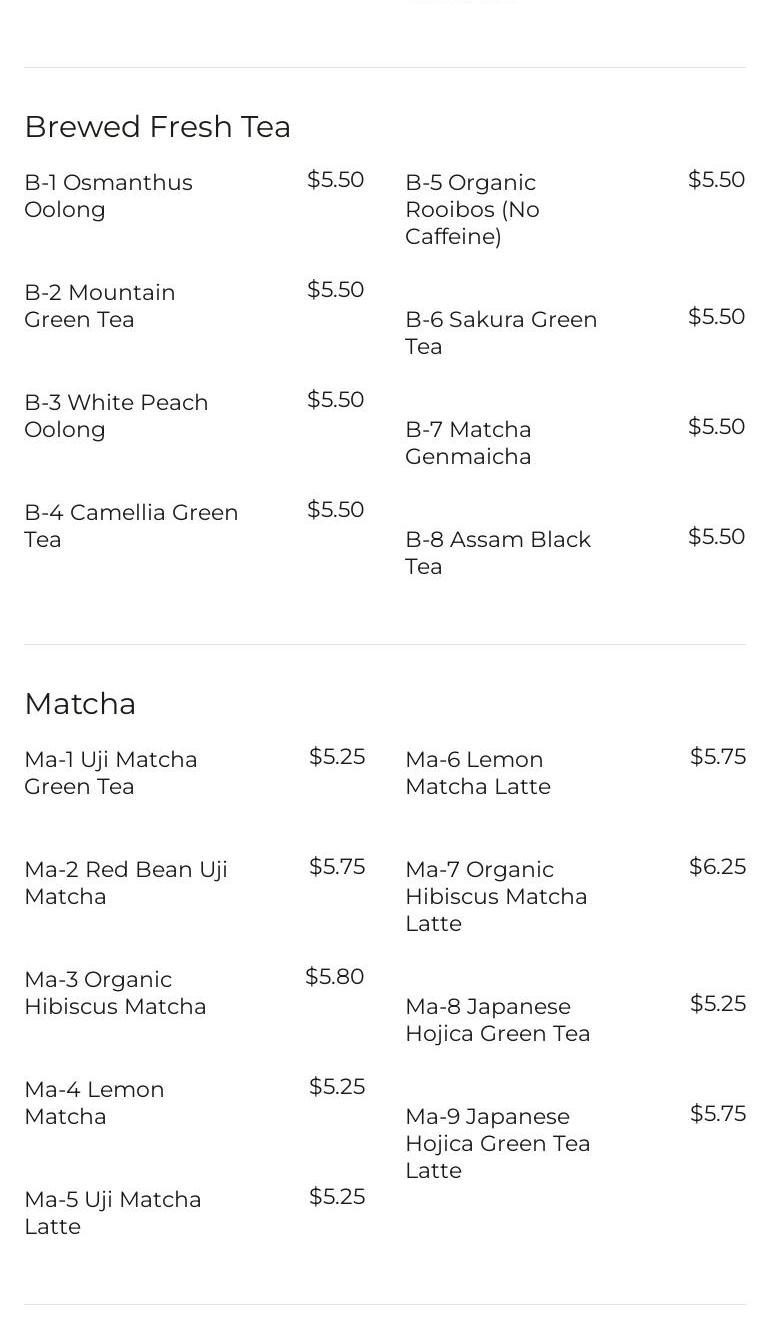Screen dimensions: 770x1322
Task: Select B-5 Organic Rooibos (No Caffeine)
Action: click(472, 209)
